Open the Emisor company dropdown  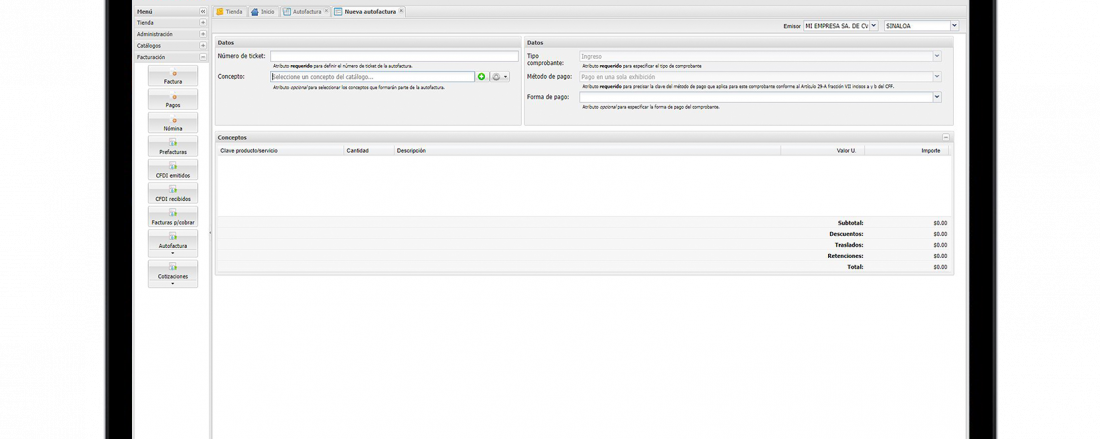(874, 26)
